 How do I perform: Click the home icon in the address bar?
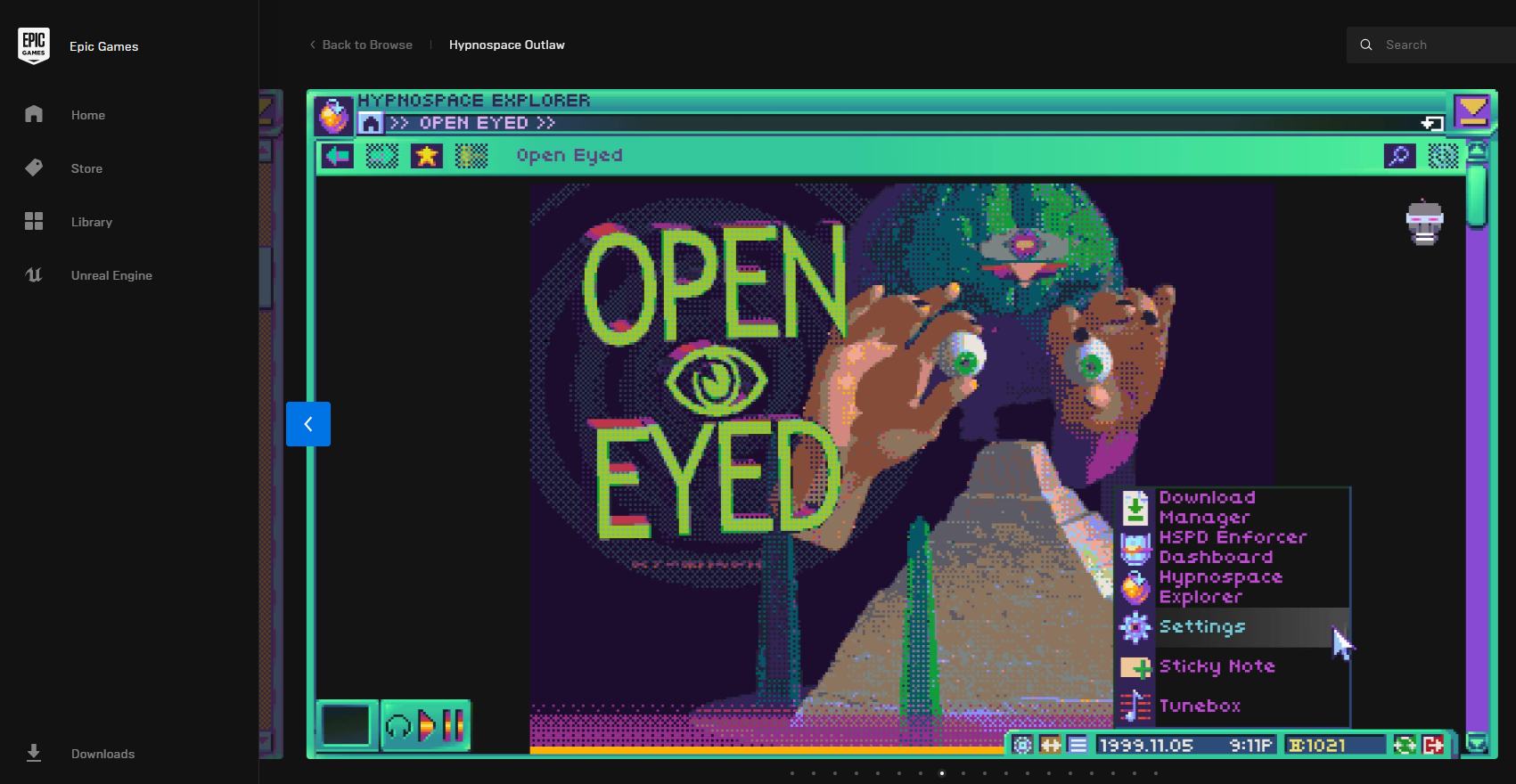pyautogui.click(x=371, y=123)
